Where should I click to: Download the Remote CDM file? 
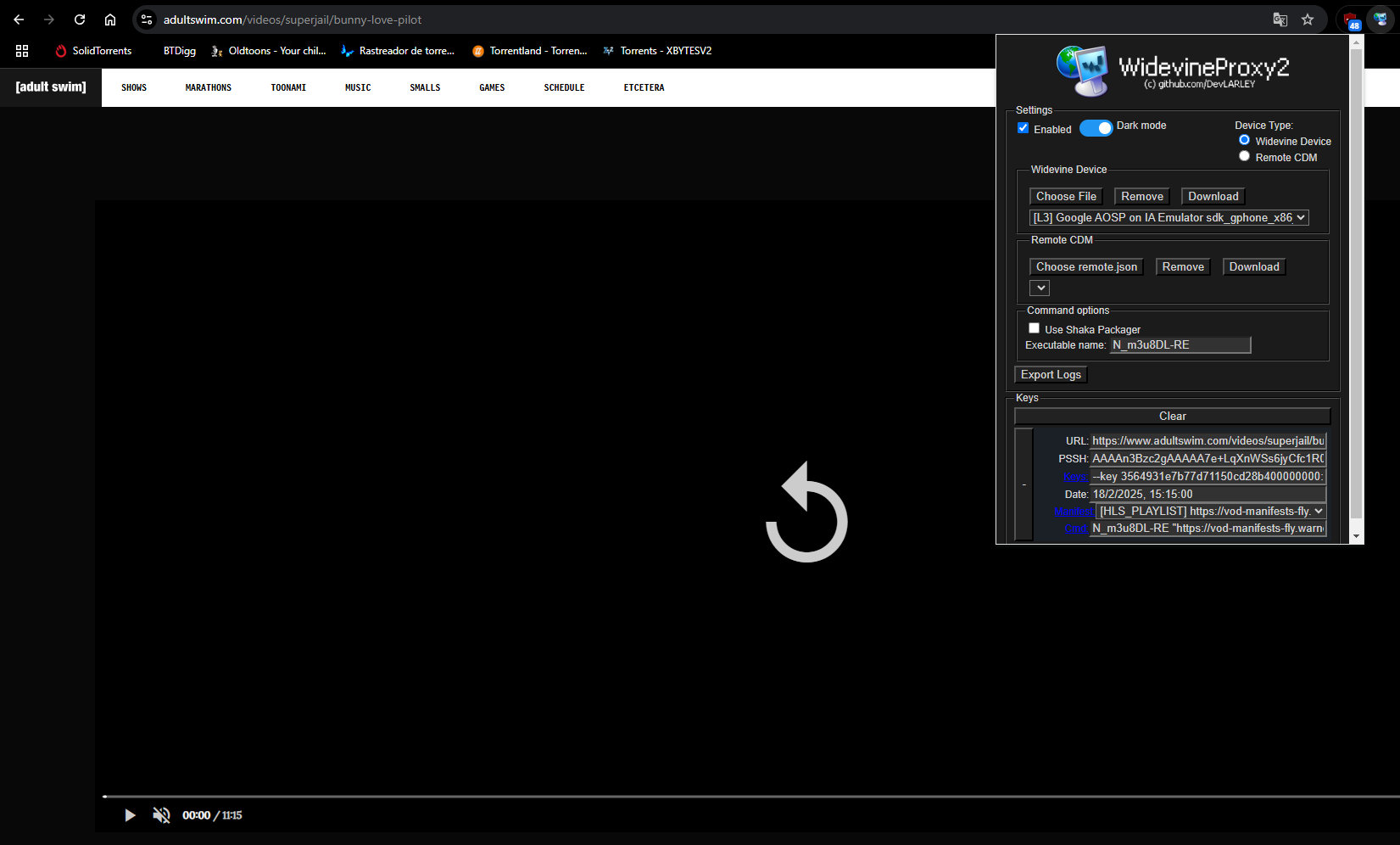pyautogui.click(x=1254, y=267)
